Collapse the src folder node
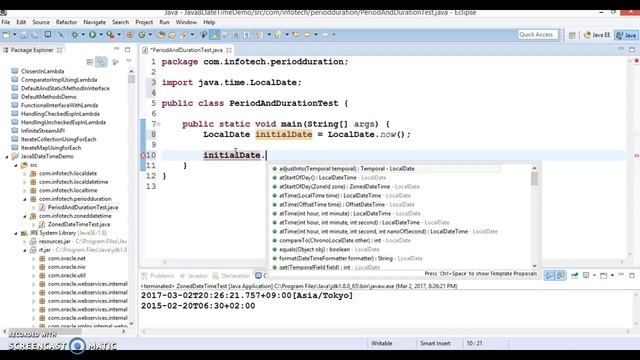 point(16,165)
